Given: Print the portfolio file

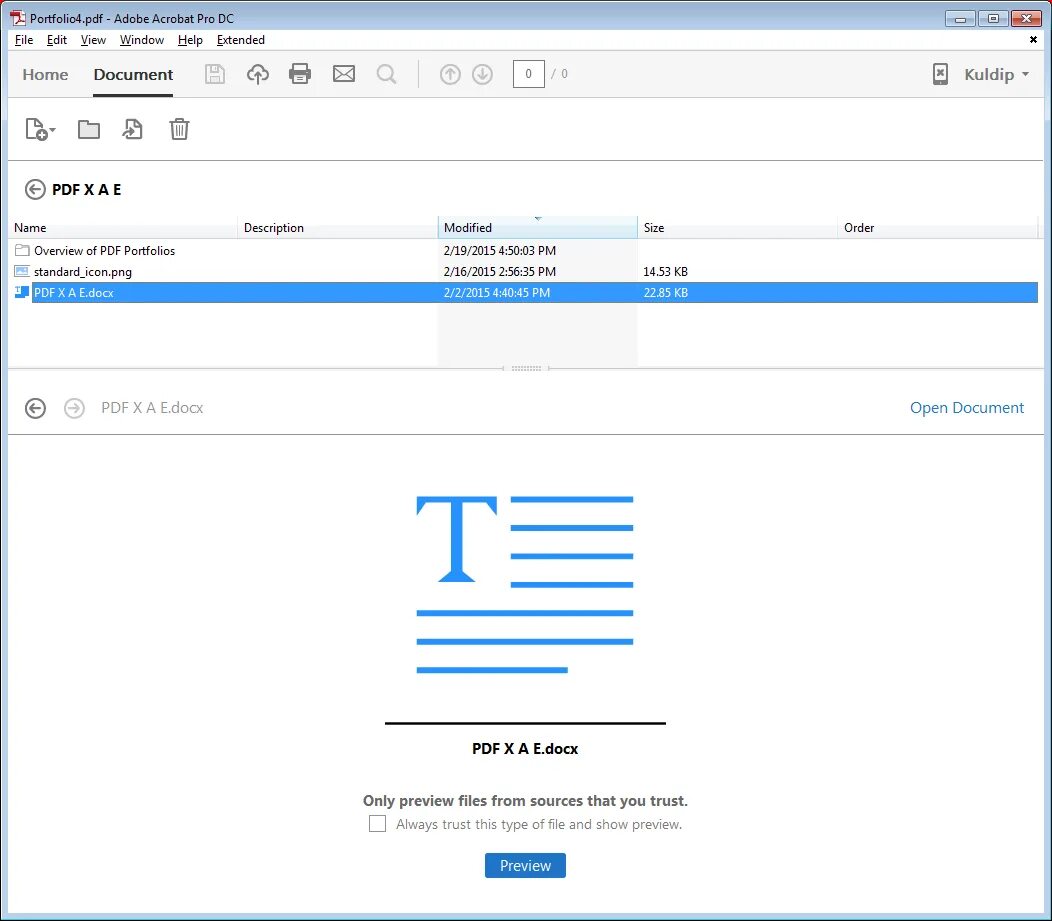Looking at the screenshot, I should point(300,74).
